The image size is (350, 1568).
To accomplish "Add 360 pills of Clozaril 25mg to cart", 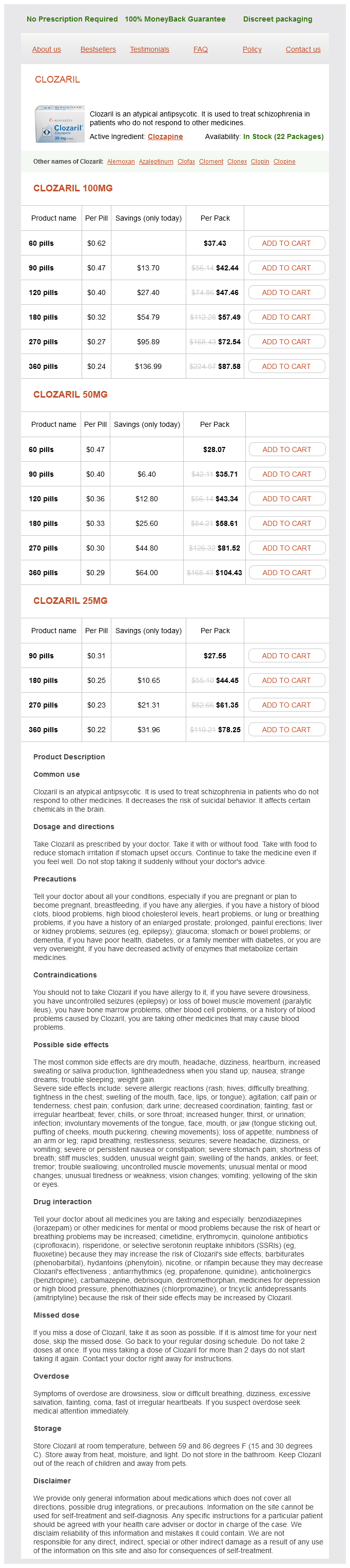I will (286, 730).
